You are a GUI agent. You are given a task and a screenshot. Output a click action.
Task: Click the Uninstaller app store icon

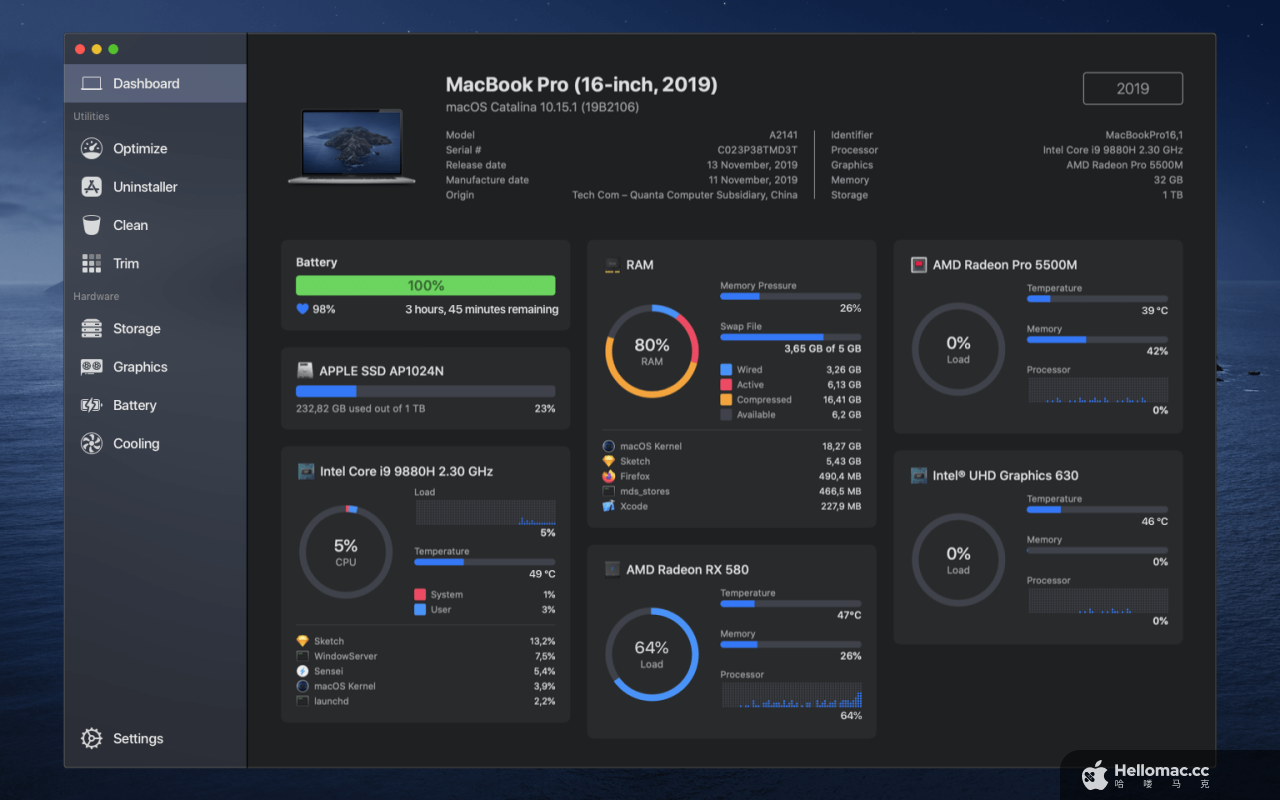[x=91, y=187]
